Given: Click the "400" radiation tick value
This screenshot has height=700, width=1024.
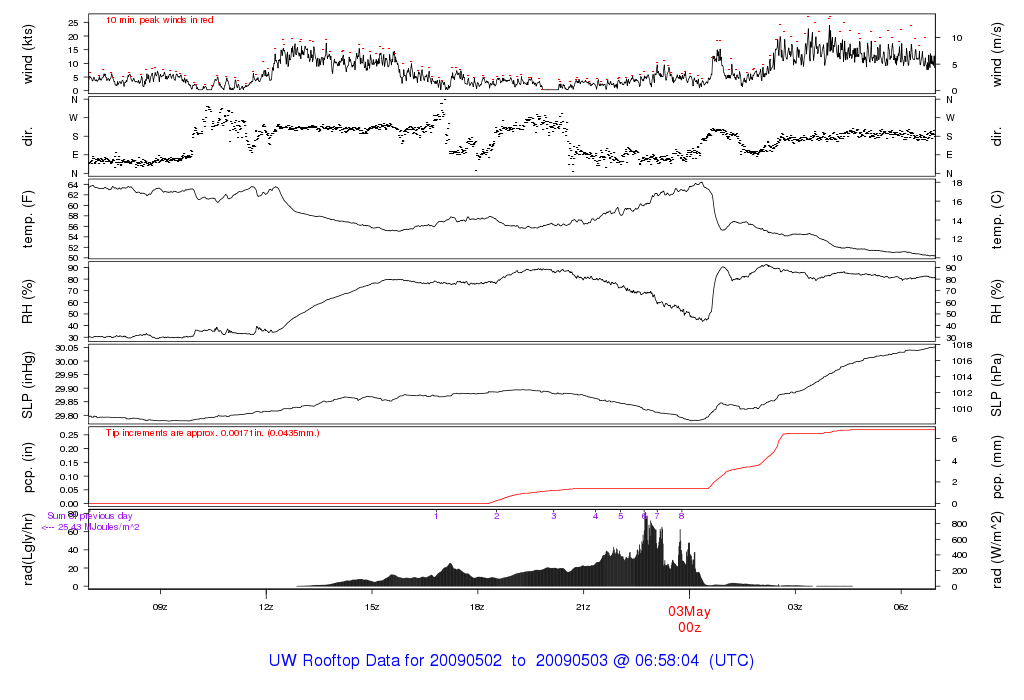Looking at the screenshot, I should tap(959, 556).
